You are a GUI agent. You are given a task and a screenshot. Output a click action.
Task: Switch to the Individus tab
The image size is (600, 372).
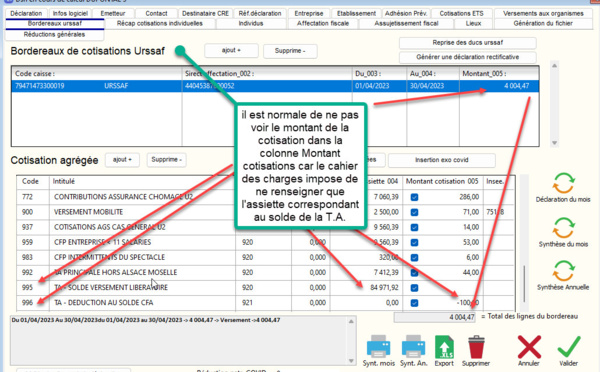pyautogui.click(x=251, y=23)
